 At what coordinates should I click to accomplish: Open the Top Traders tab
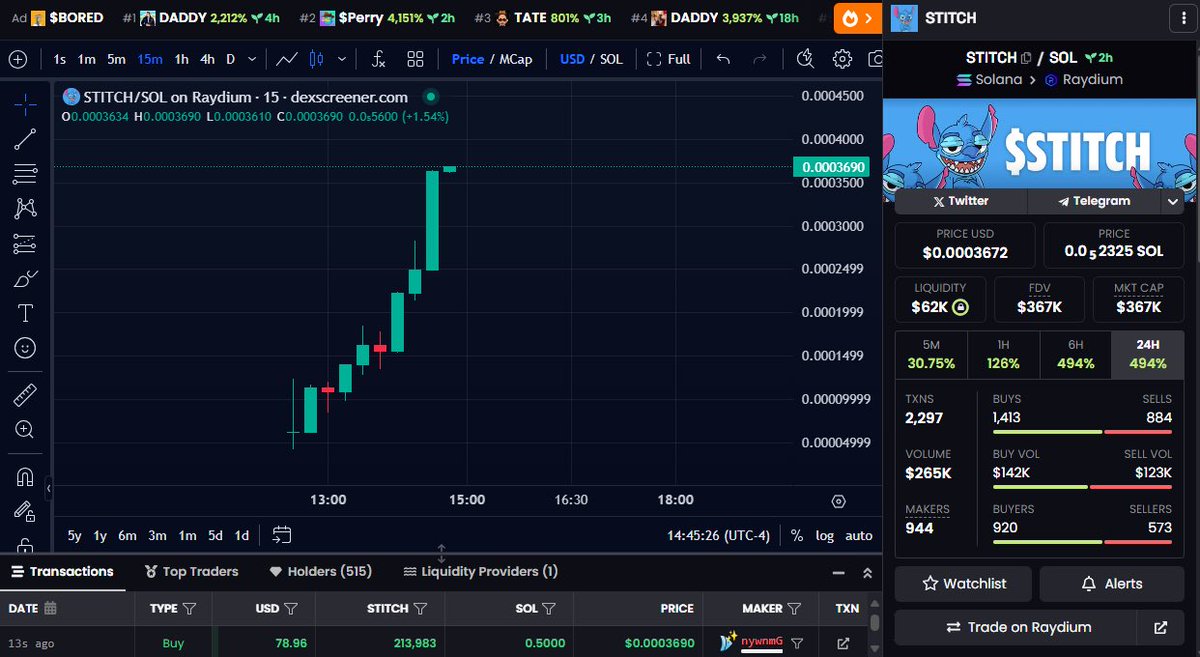(191, 572)
